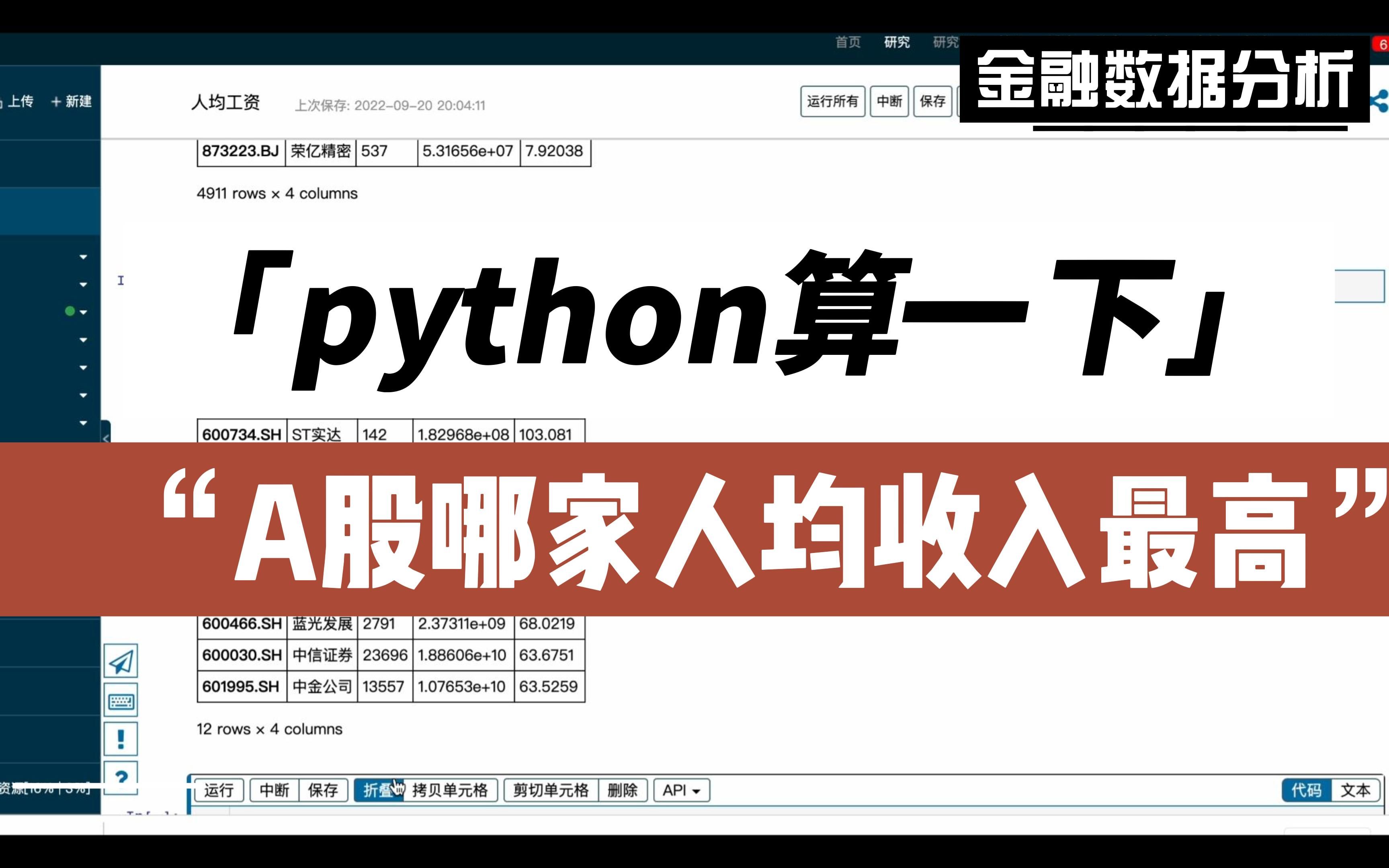This screenshot has width=1389, height=868.
Task: Click 保存 in the top notebook toolbar
Action: pyautogui.click(x=933, y=102)
